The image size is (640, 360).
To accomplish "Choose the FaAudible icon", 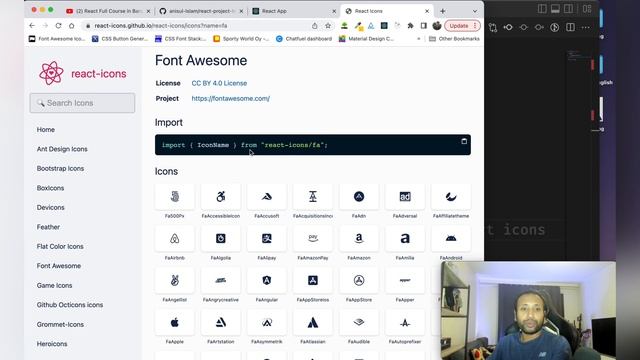I will (359, 323).
